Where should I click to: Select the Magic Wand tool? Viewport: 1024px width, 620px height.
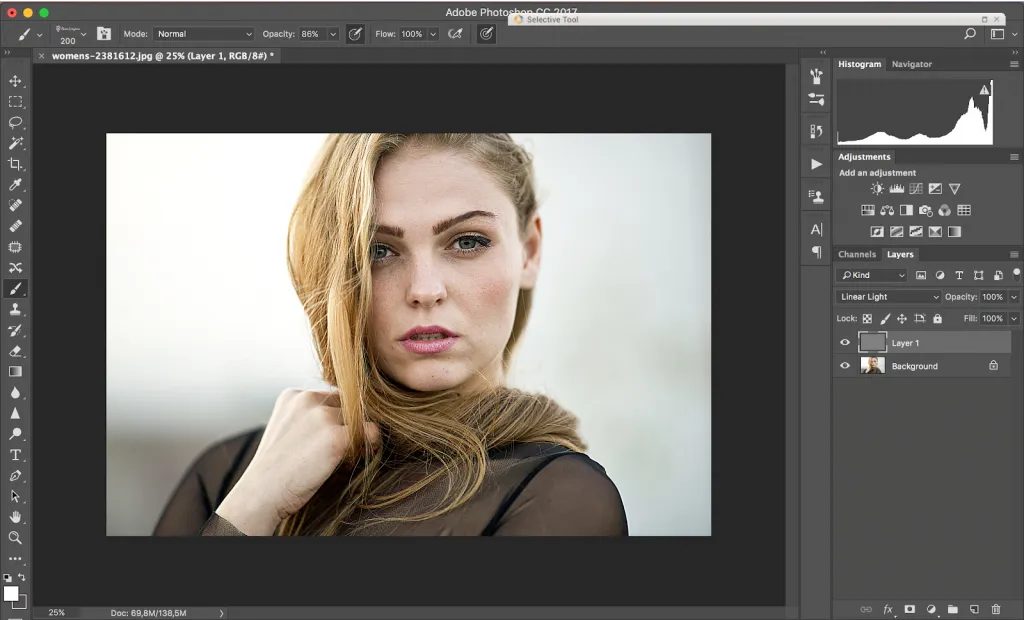coord(15,143)
